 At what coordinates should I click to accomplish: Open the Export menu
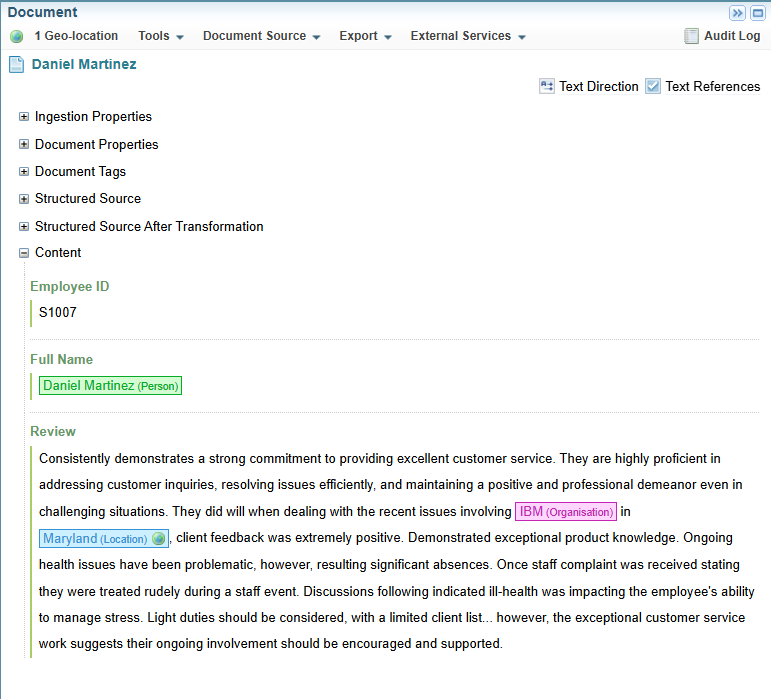(x=365, y=36)
